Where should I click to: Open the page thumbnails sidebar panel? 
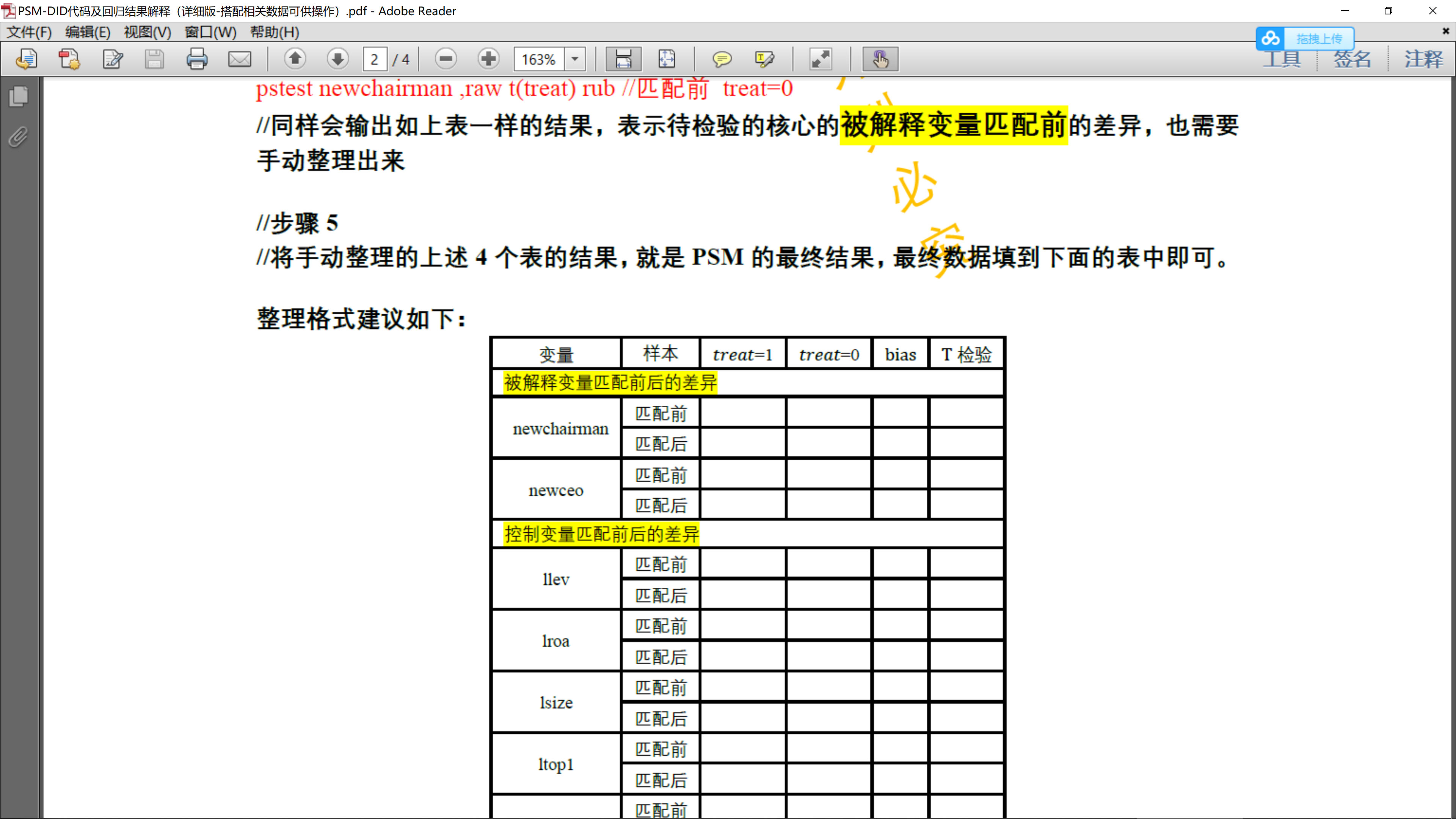(19, 96)
